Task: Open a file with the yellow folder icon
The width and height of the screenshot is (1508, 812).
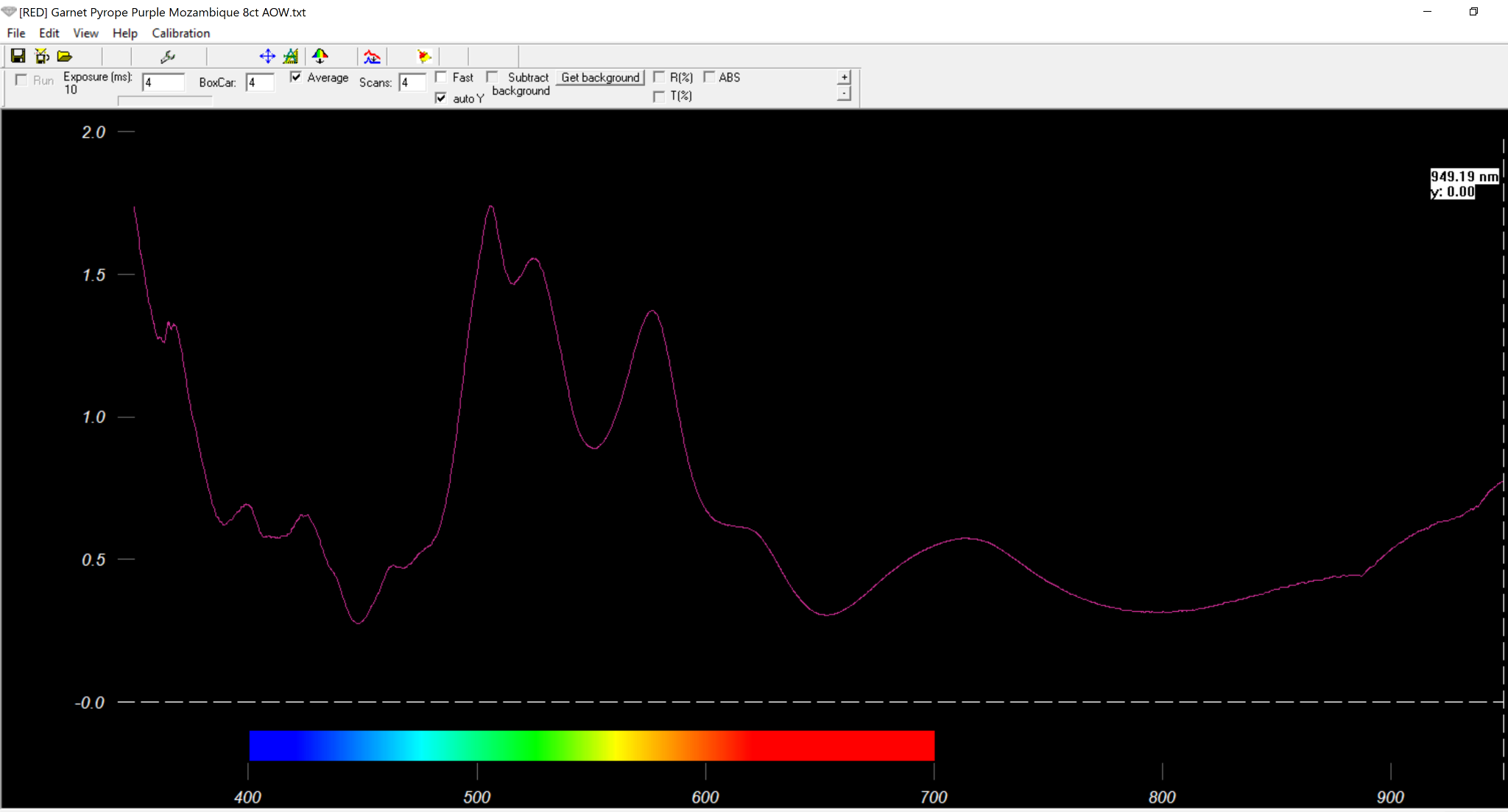Action: pos(65,56)
